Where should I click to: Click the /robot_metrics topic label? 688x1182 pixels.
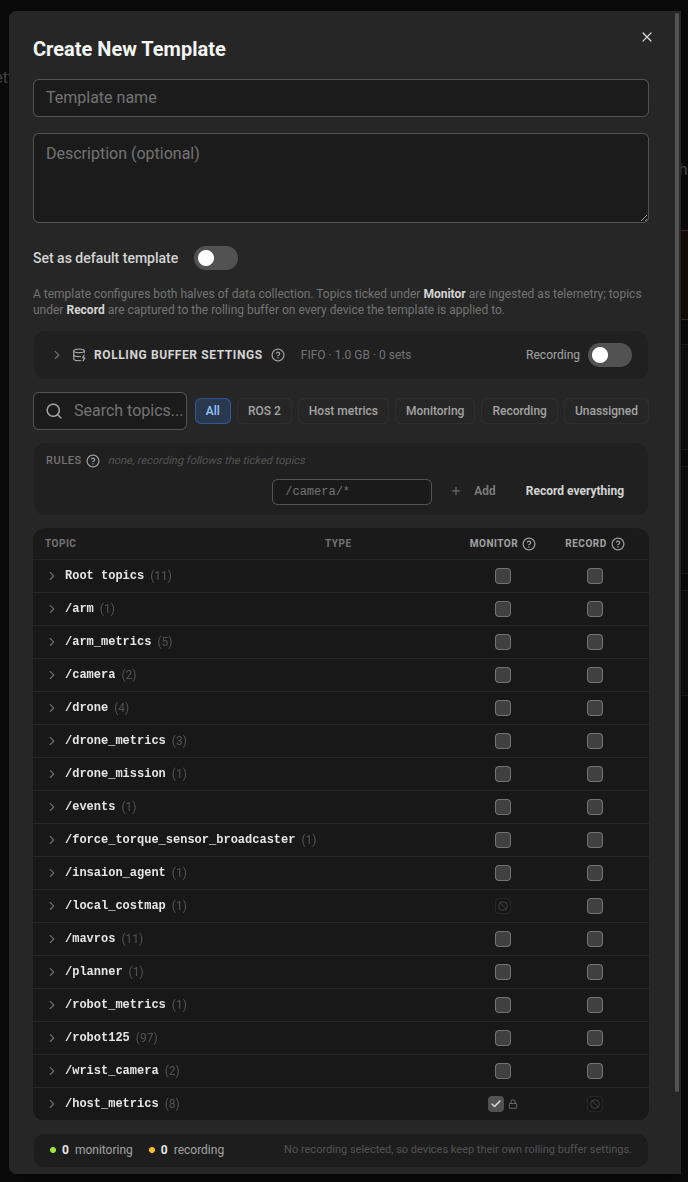115,1005
